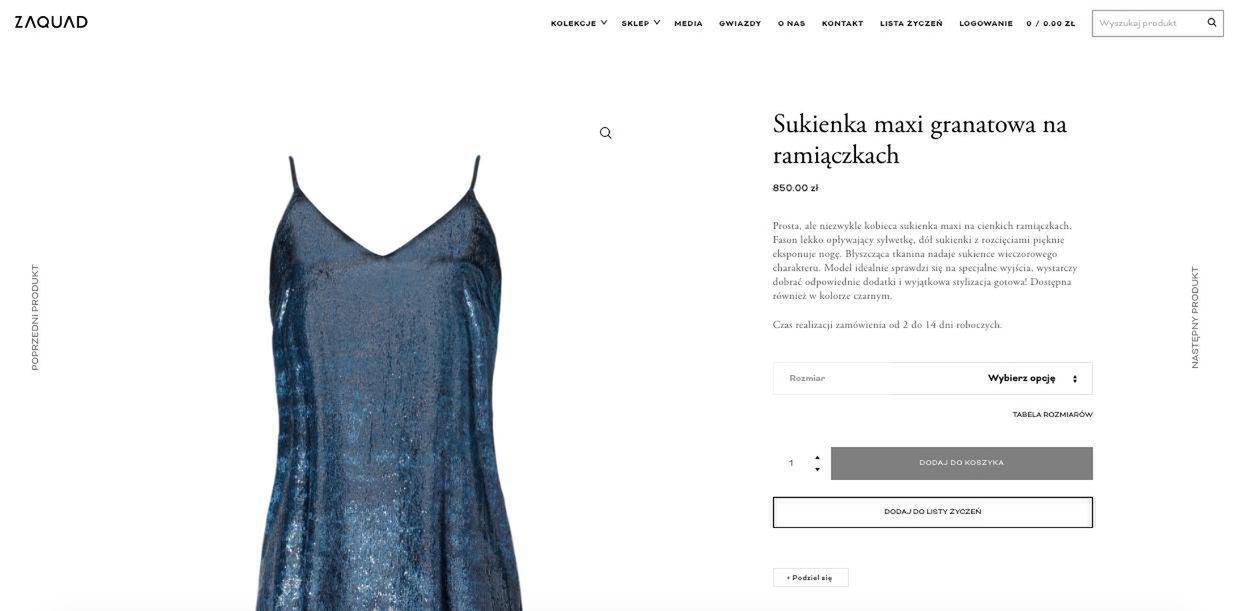Go to the Media page
1241x611 pixels.
point(688,23)
